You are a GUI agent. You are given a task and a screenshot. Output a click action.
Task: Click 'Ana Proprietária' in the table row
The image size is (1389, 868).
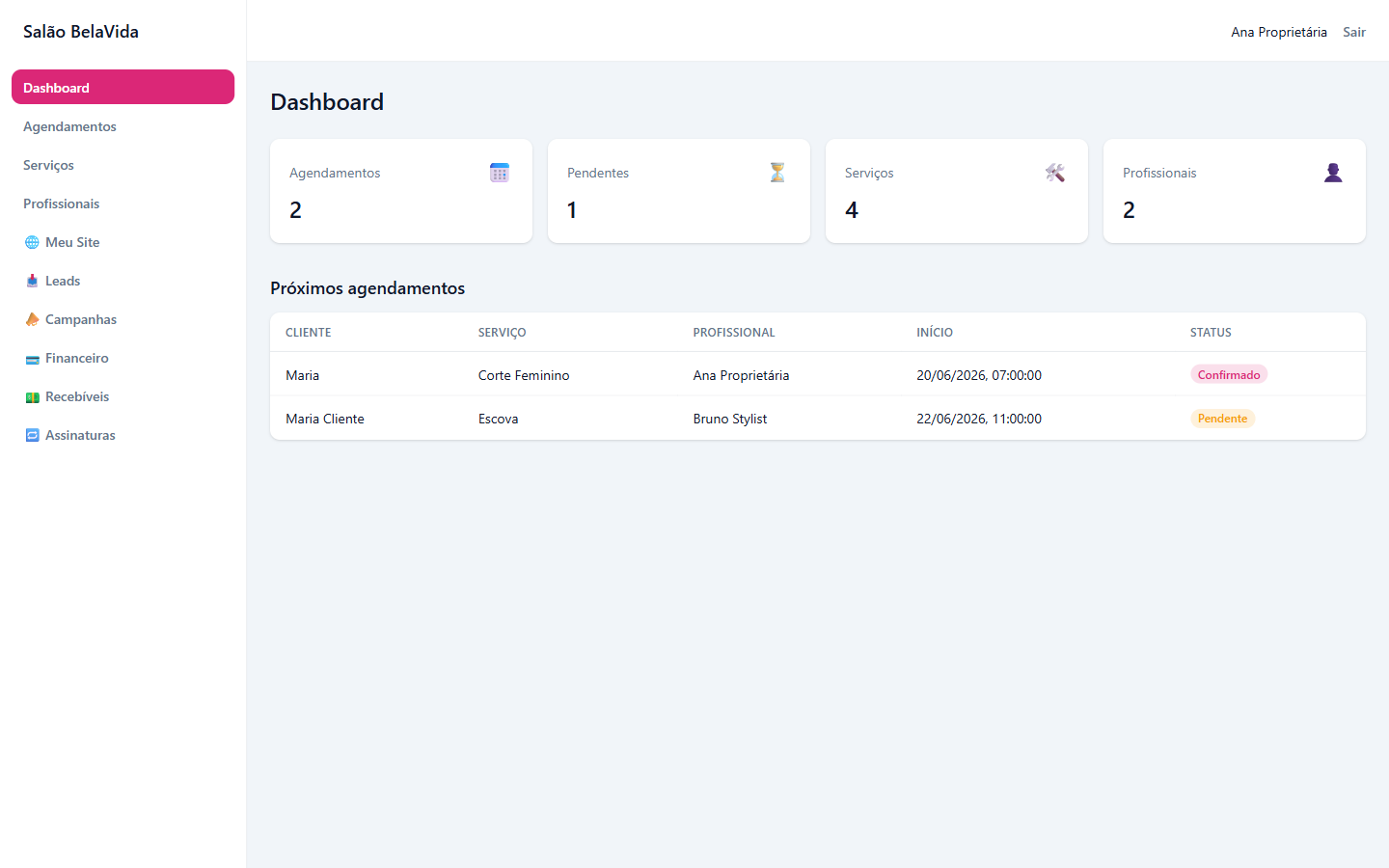click(x=741, y=375)
